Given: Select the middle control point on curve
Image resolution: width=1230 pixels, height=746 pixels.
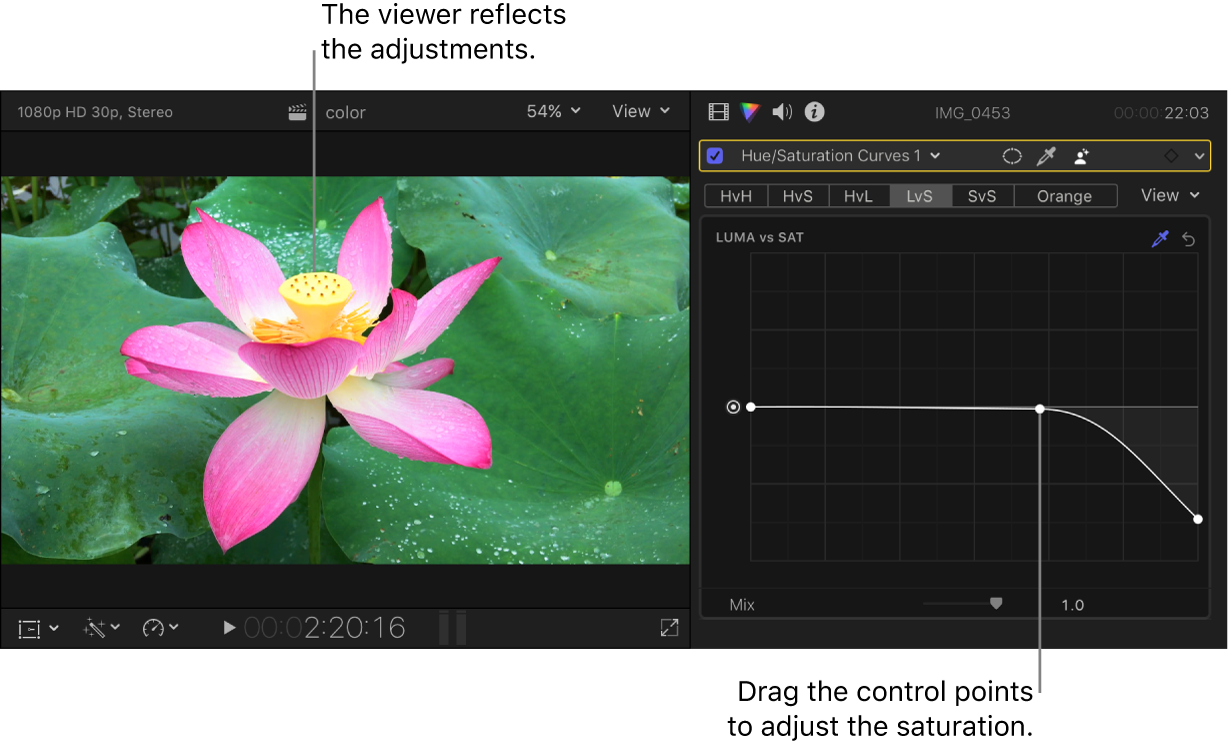Looking at the screenshot, I should coord(1040,409).
